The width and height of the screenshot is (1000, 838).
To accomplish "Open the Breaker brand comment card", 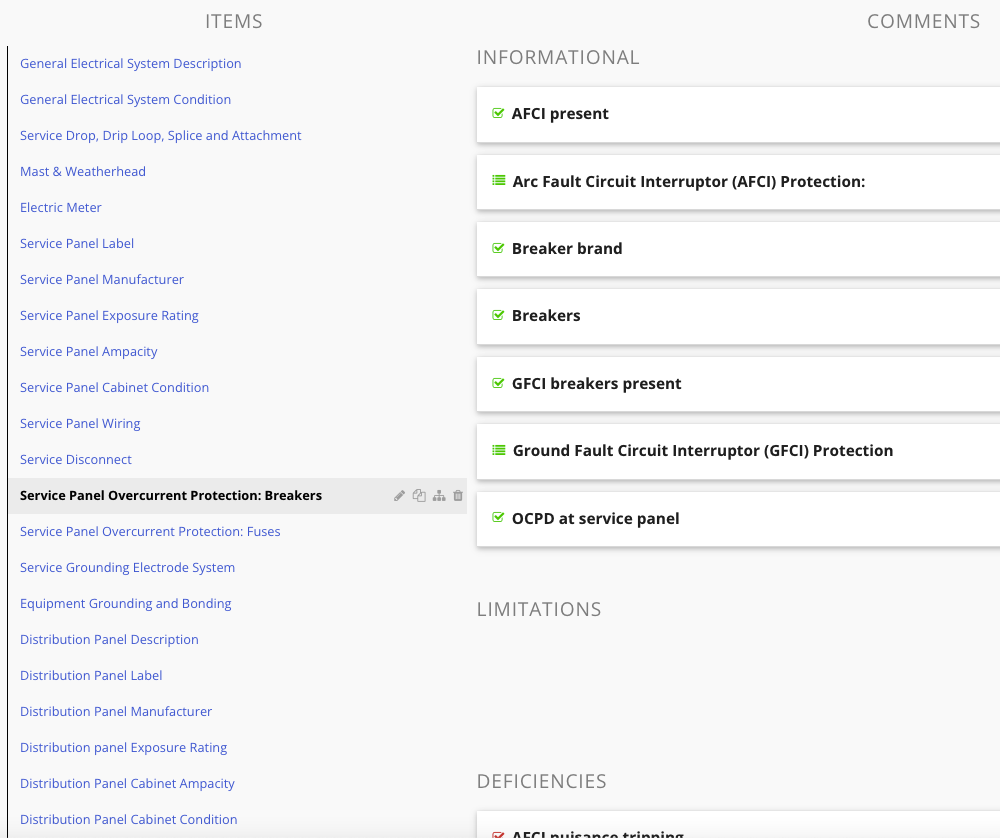I will (738, 249).
